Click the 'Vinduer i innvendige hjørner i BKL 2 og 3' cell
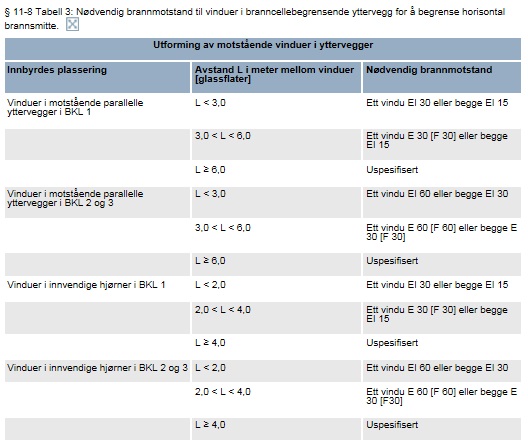Image resolution: width=528 pixels, height=445 pixels. (x=97, y=368)
